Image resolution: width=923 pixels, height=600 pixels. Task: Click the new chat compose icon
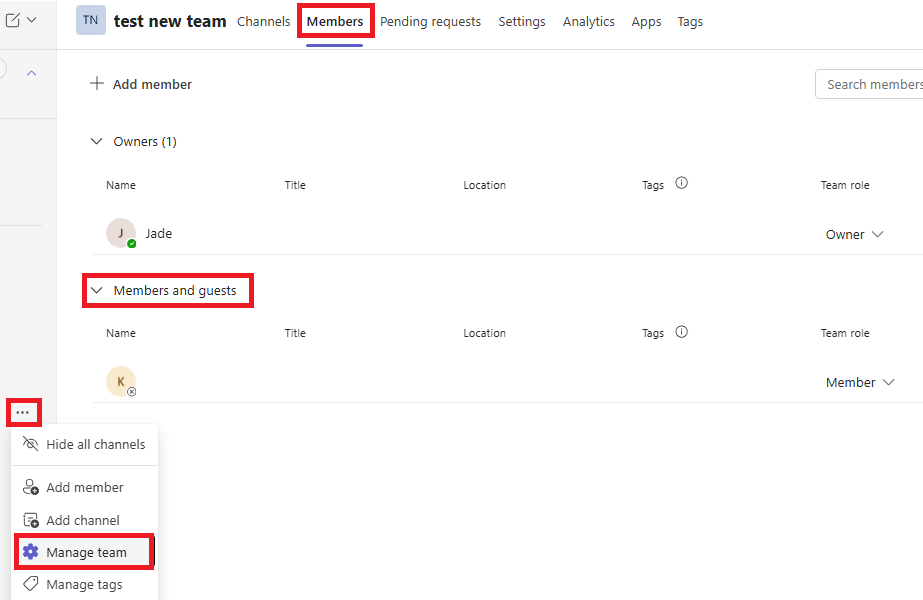(12, 20)
